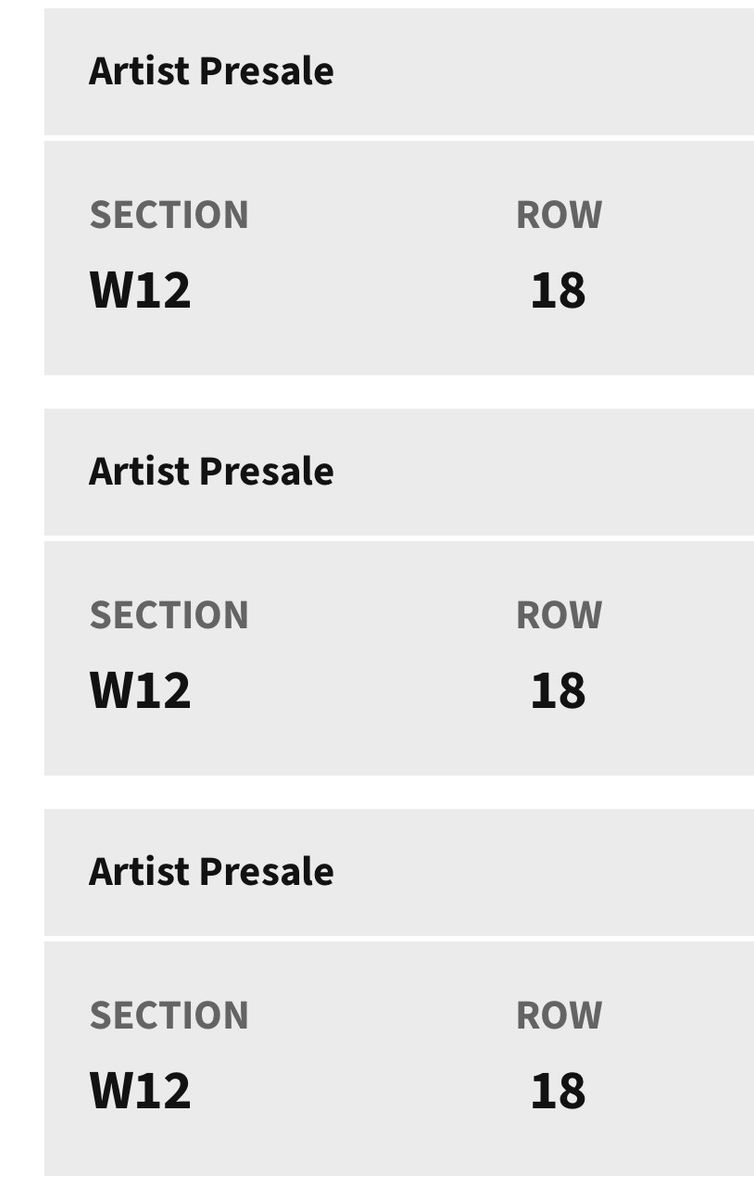Click the SECTION label on the top ticket
This screenshot has width=754, height=1200.
click(169, 215)
